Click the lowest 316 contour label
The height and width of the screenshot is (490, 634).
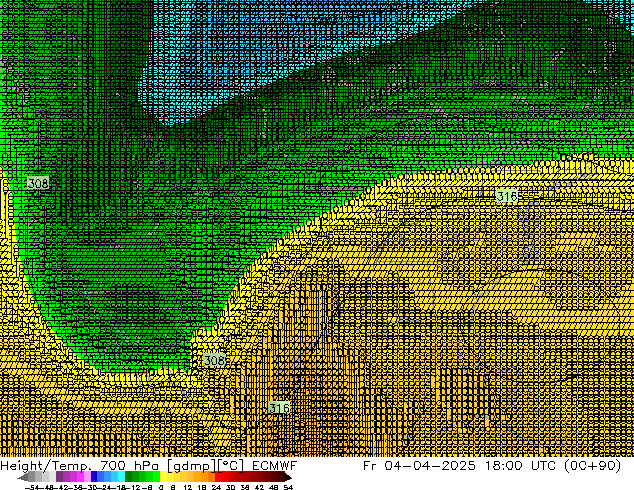(x=279, y=408)
